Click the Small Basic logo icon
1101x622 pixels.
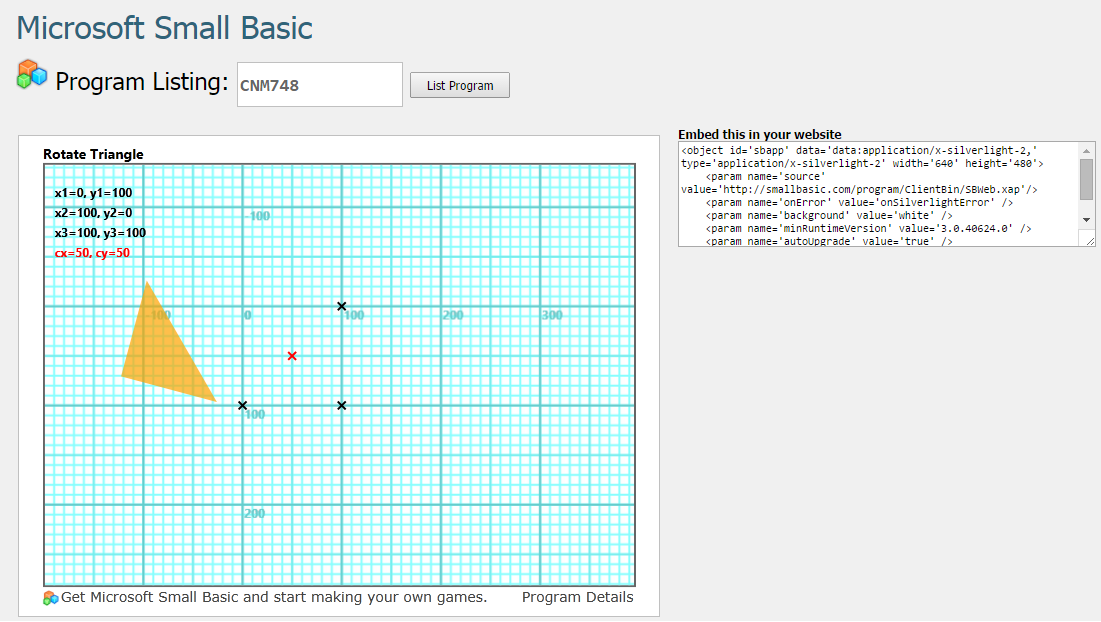tap(32, 74)
